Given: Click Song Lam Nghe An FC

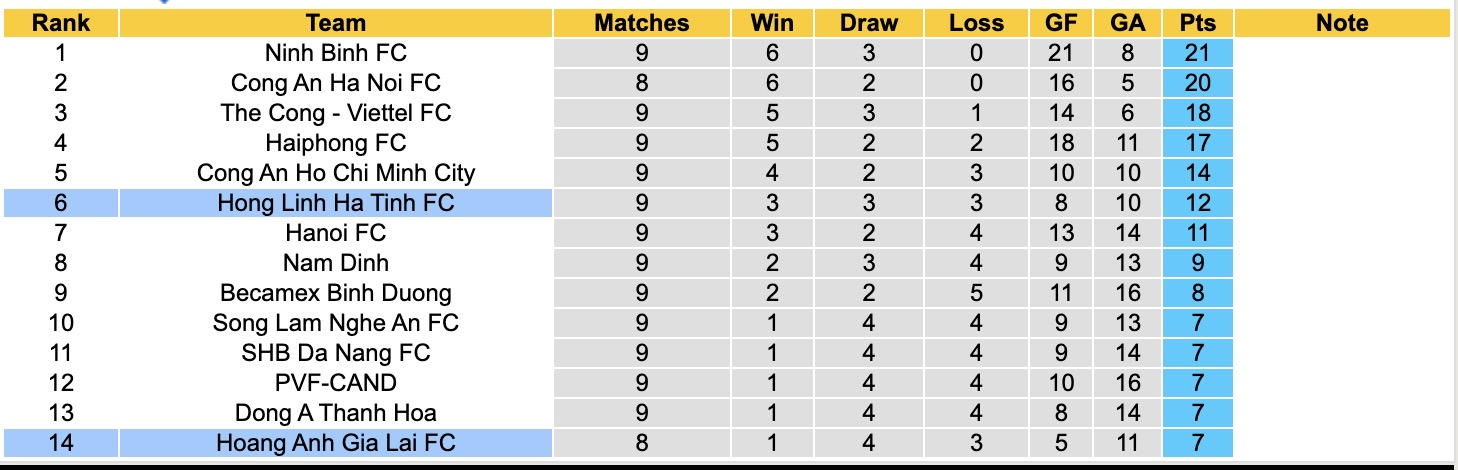Looking at the screenshot, I should (x=336, y=323).
